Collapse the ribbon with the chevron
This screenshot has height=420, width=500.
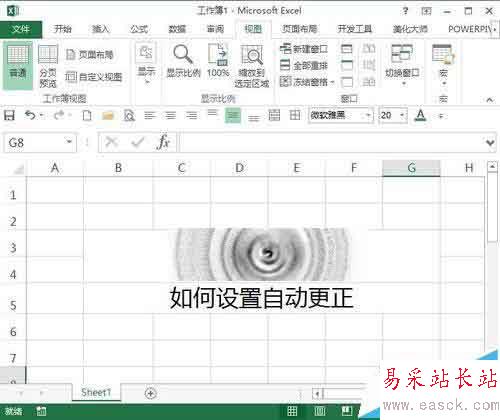pos(489,99)
